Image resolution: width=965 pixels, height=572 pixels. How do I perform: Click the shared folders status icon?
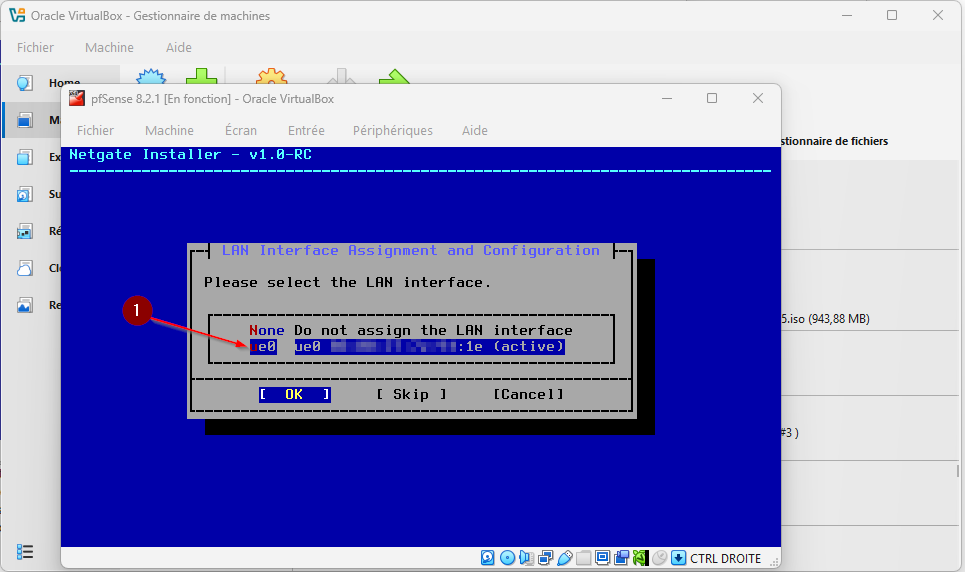point(583,558)
